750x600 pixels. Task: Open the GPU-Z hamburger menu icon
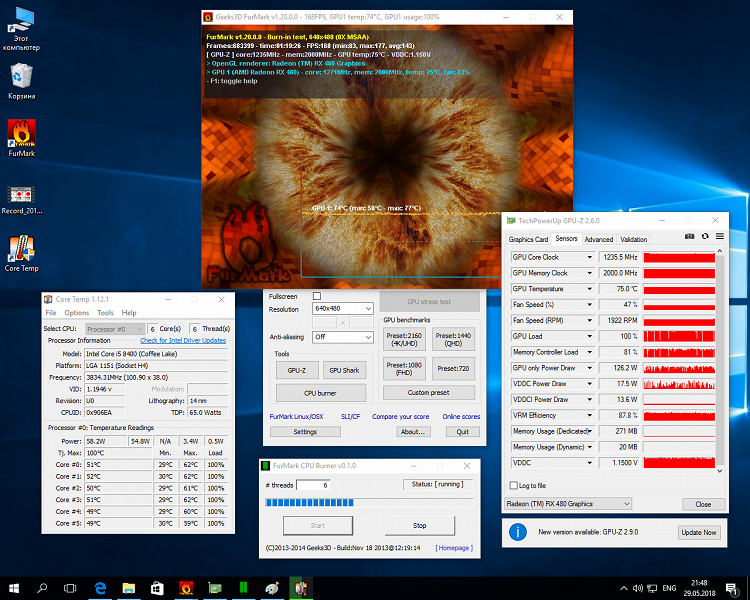pyautogui.click(x=719, y=236)
